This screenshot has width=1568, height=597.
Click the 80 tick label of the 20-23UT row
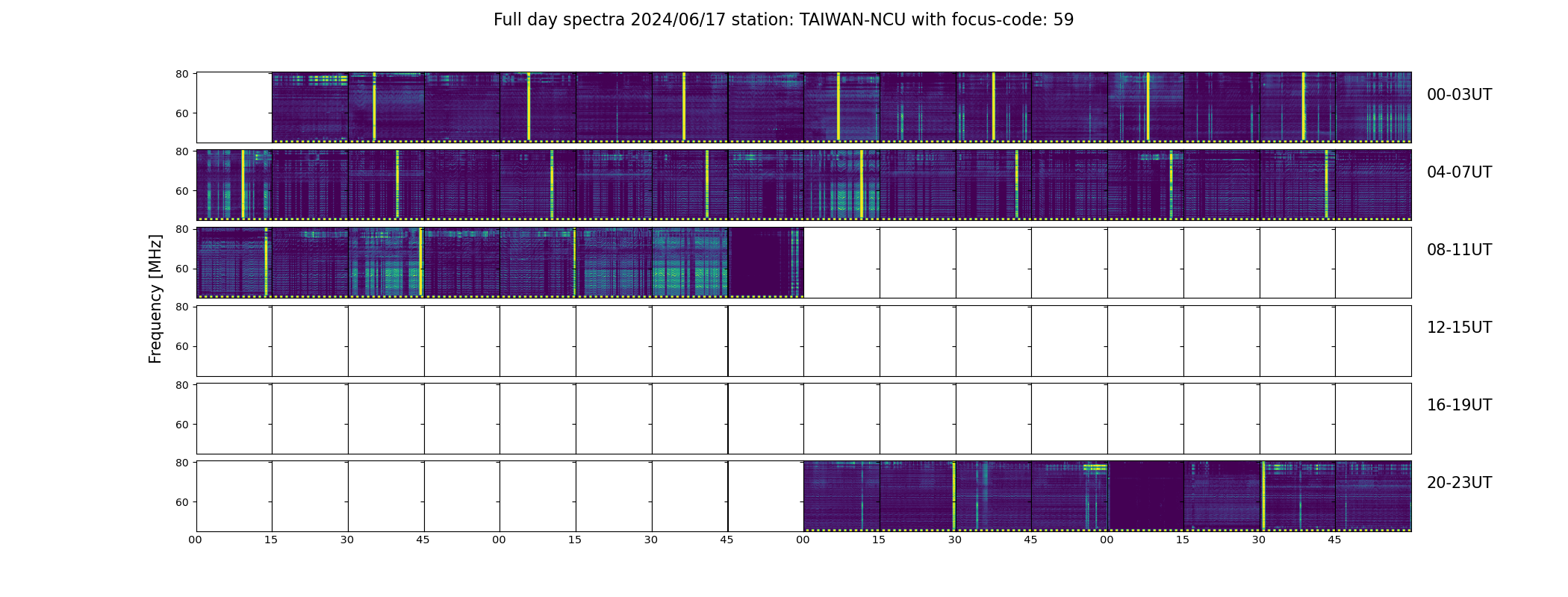click(x=181, y=463)
